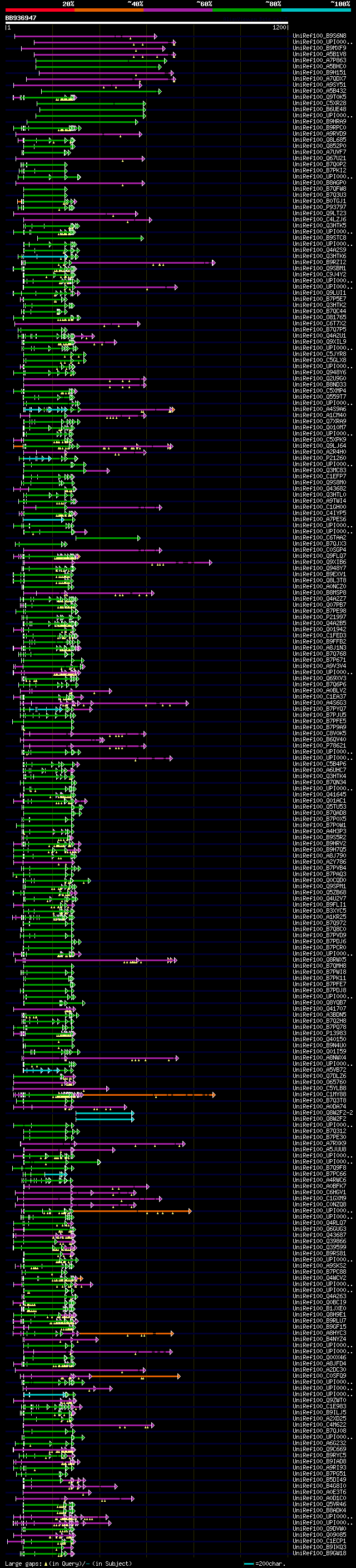Image resolution: width=356 pixels, height=1568 pixels.
Task: Click the UniRef100_B6UE48 label
Action: click(x=319, y=109)
